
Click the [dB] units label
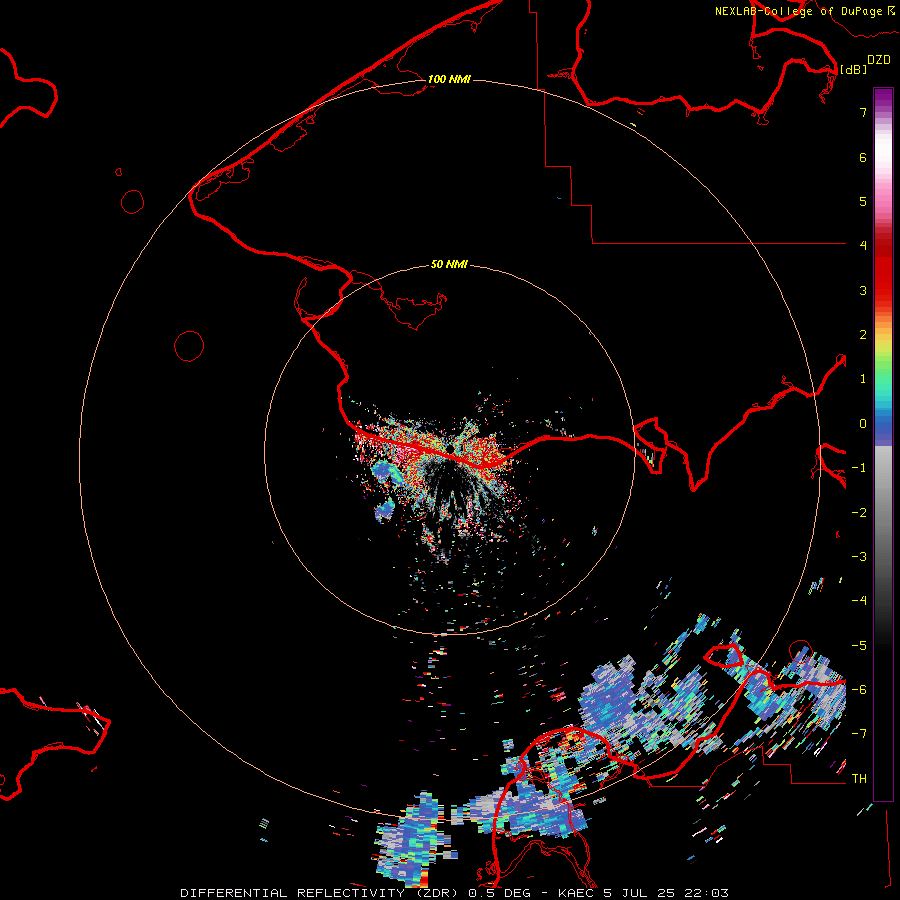coord(854,69)
